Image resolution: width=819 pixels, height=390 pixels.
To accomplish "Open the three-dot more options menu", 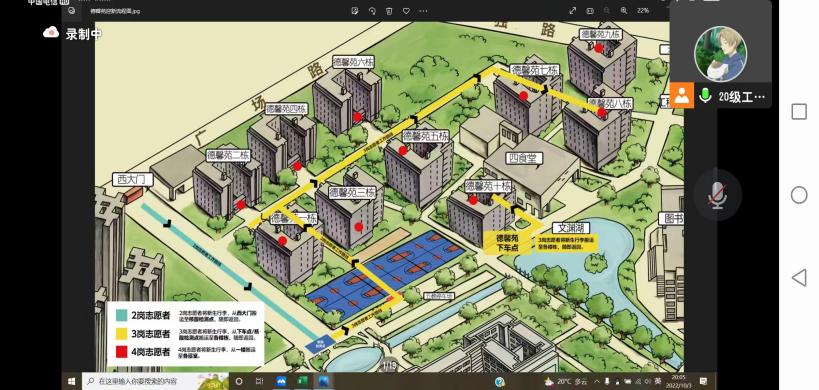I will (x=424, y=11).
